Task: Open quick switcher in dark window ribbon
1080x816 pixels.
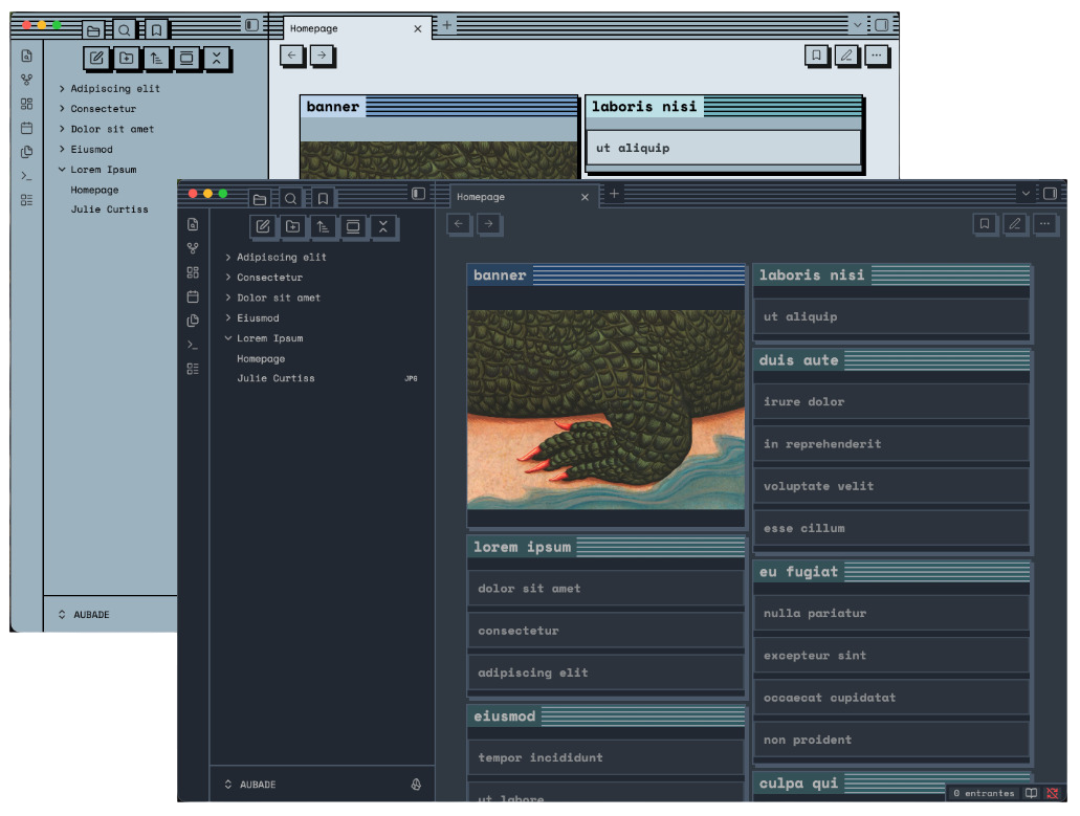Action: [x=193, y=224]
